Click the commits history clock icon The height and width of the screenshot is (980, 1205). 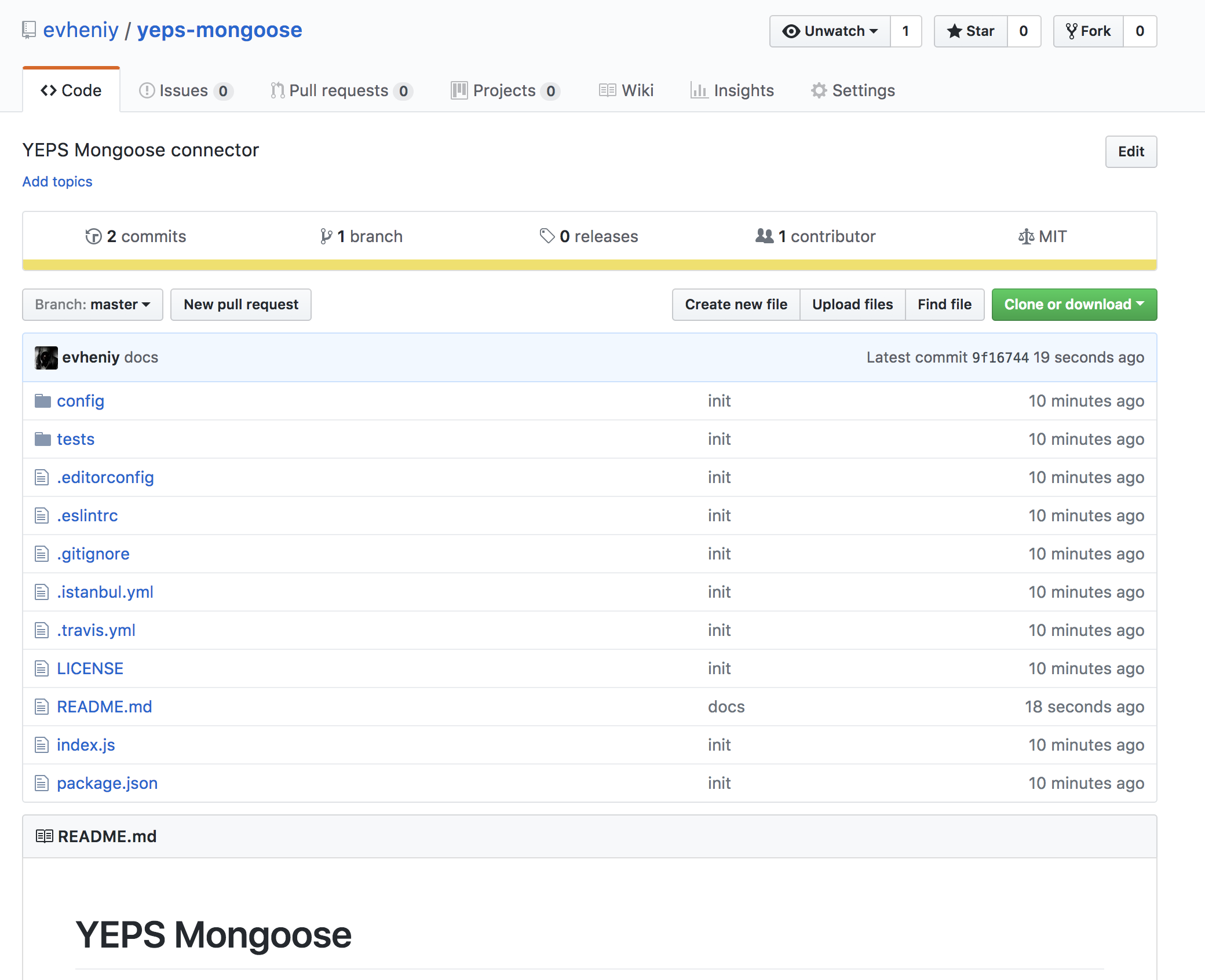coord(93,236)
